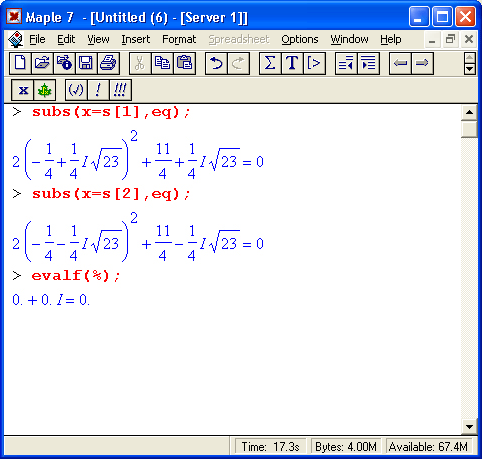482x459 pixels.
Task: Insert Maple input with Sigma icon
Action: tap(270, 63)
